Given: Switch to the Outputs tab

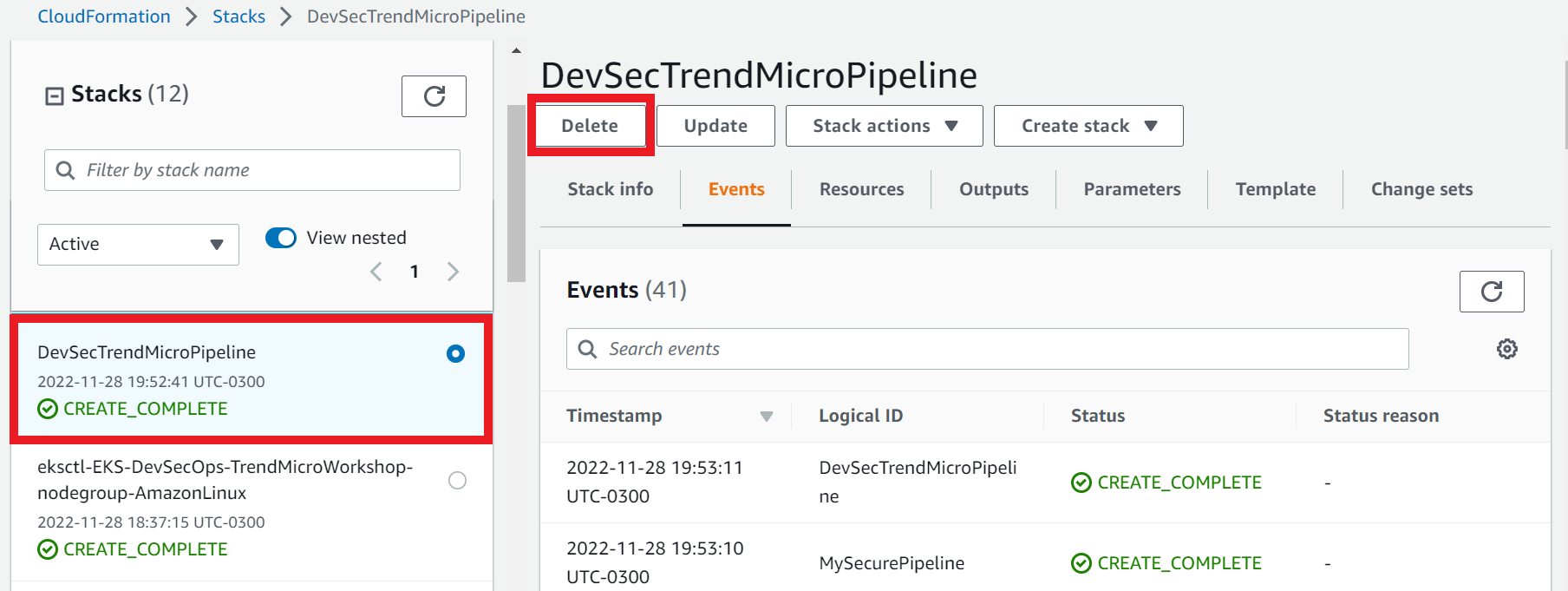Looking at the screenshot, I should (x=994, y=189).
